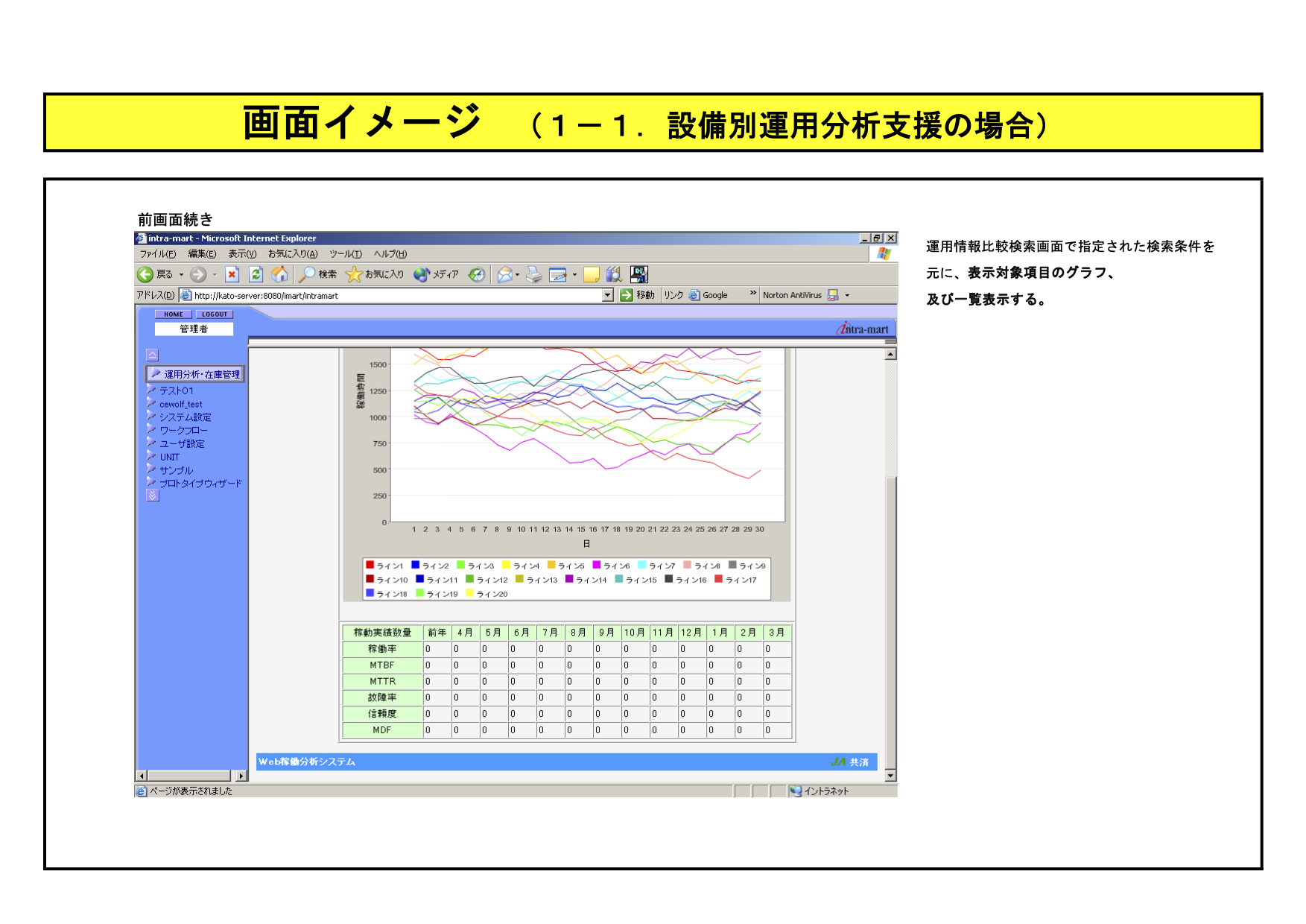
Task: Open the システム設定 sidebar link
Action: pyautogui.click(x=185, y=417)
